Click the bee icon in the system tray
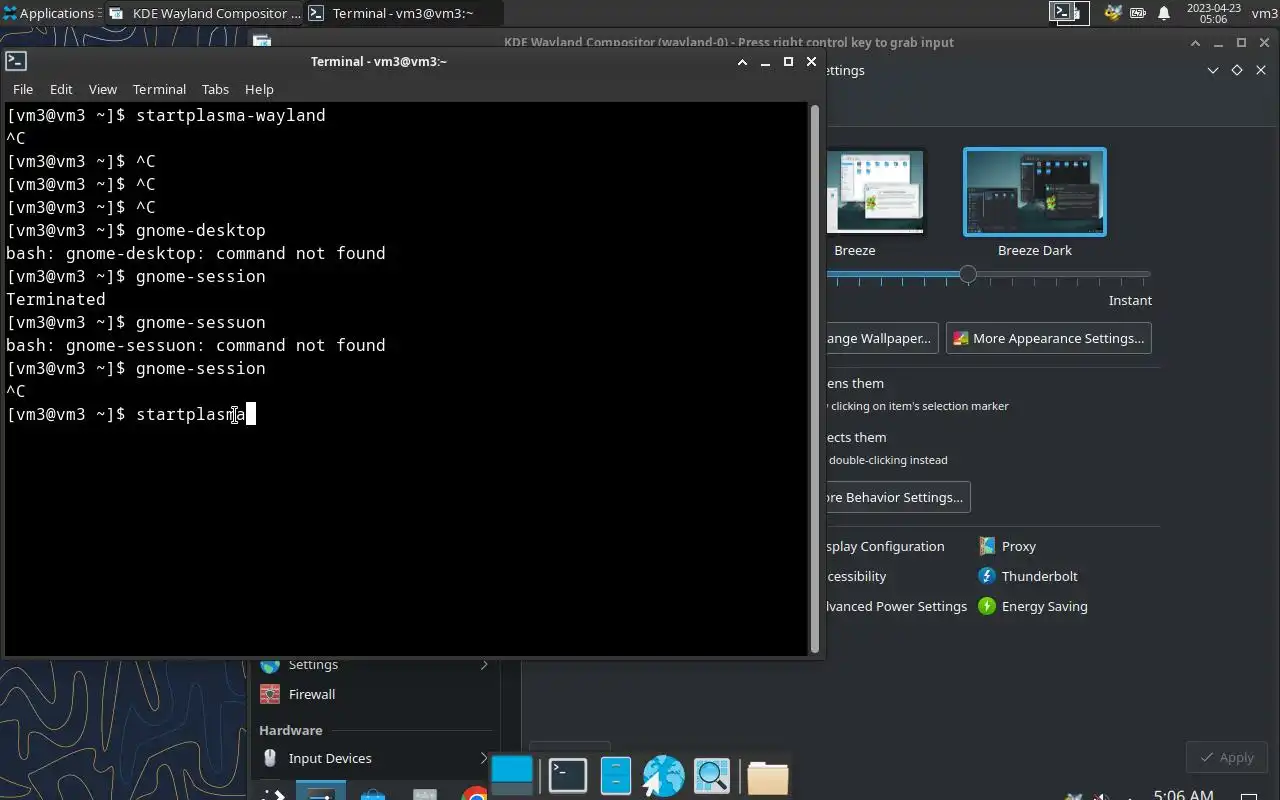This screenshot has width=1280, height=800. click(x=1112, y=13)
